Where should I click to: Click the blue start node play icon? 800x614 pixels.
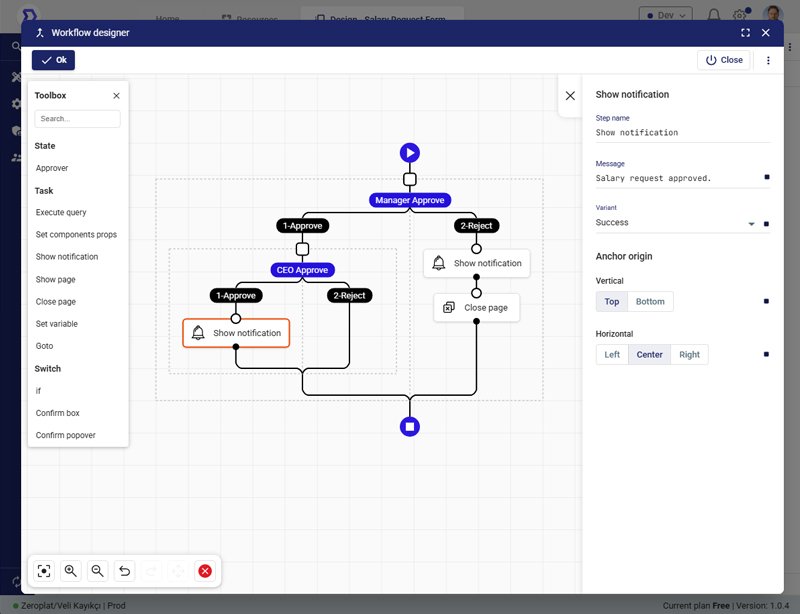click(x=409, y=153)
